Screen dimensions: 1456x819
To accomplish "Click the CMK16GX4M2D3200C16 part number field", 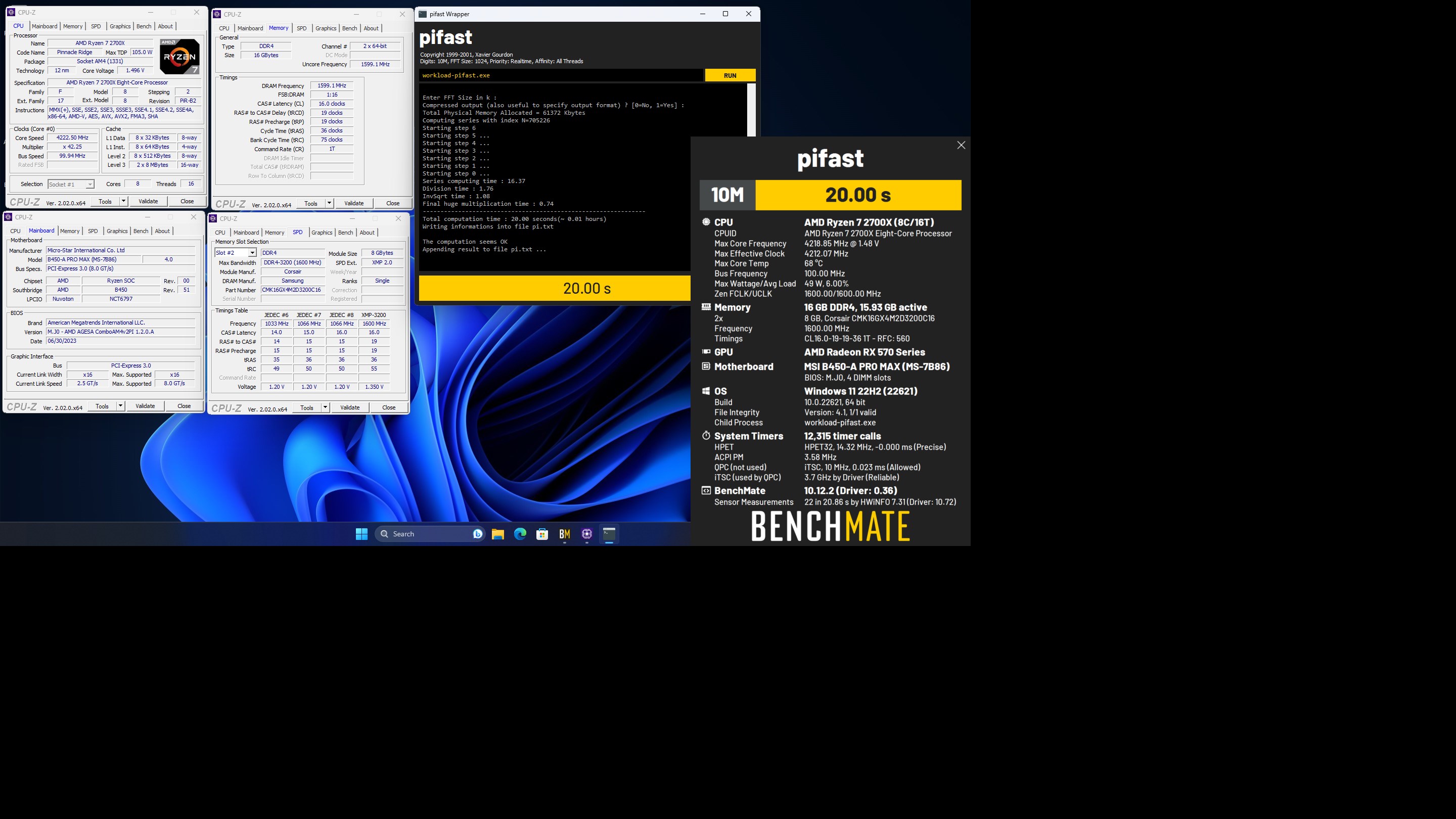I will tap(292, 290).
